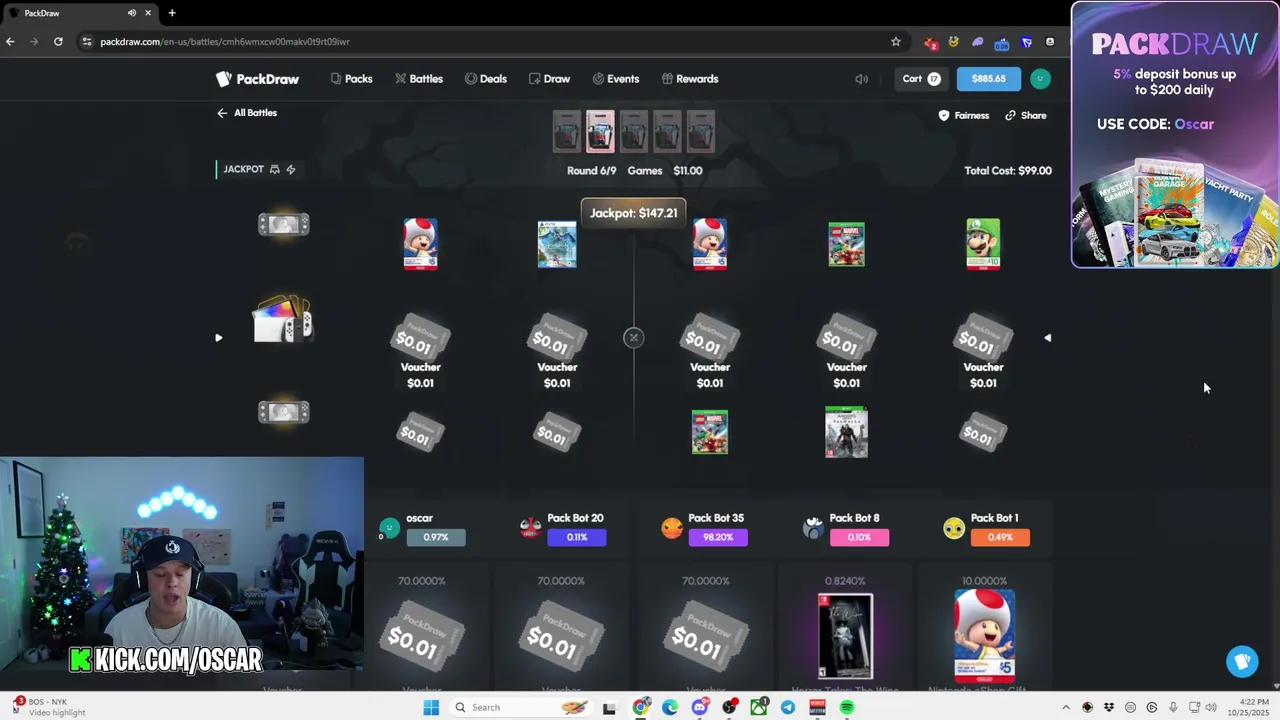Open the Packs menu item

click(351, 79)
